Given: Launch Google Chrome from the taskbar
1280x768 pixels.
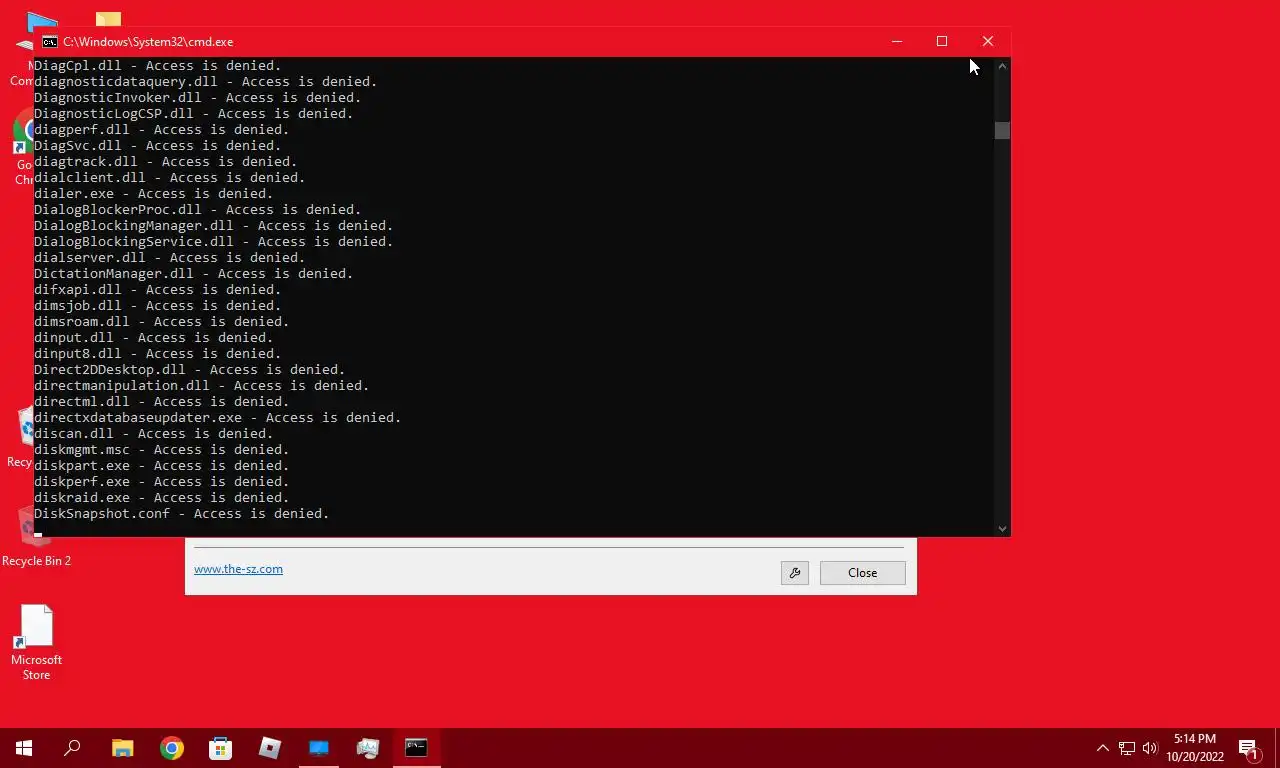Looking at the screenshot, I should coord(172,748).
